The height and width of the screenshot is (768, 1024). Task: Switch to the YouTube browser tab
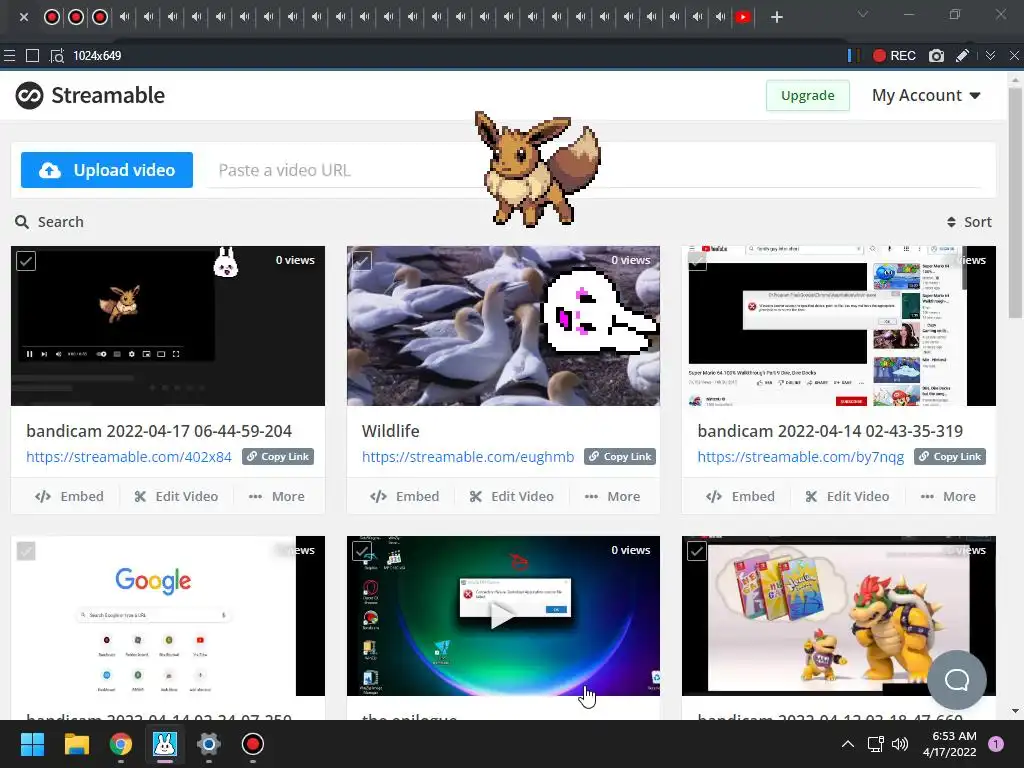click(743, 17)
